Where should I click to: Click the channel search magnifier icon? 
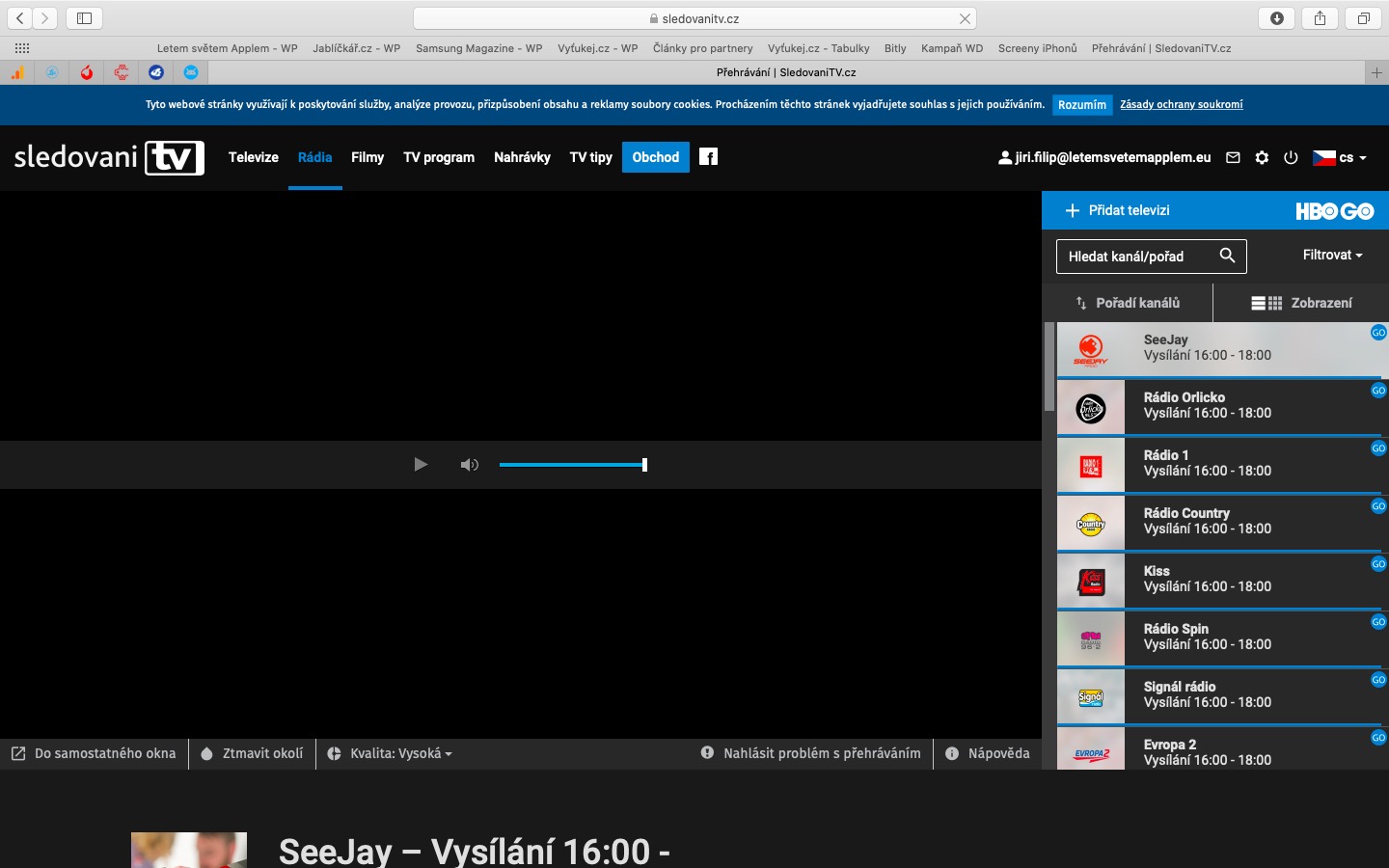(x=1227, y=256)
